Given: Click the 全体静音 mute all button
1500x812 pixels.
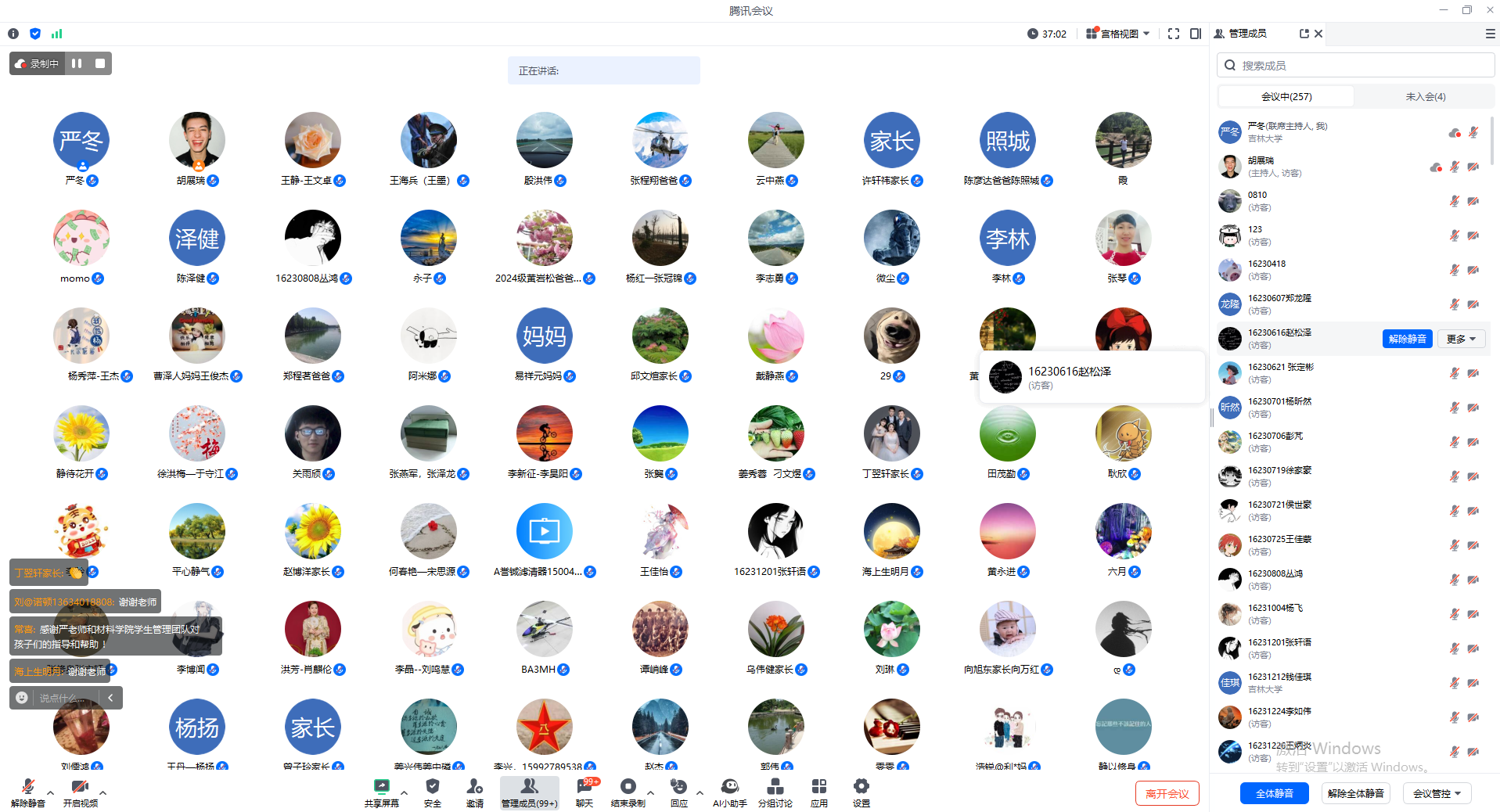Looking at the screenshot, I should pos(1274,793).
